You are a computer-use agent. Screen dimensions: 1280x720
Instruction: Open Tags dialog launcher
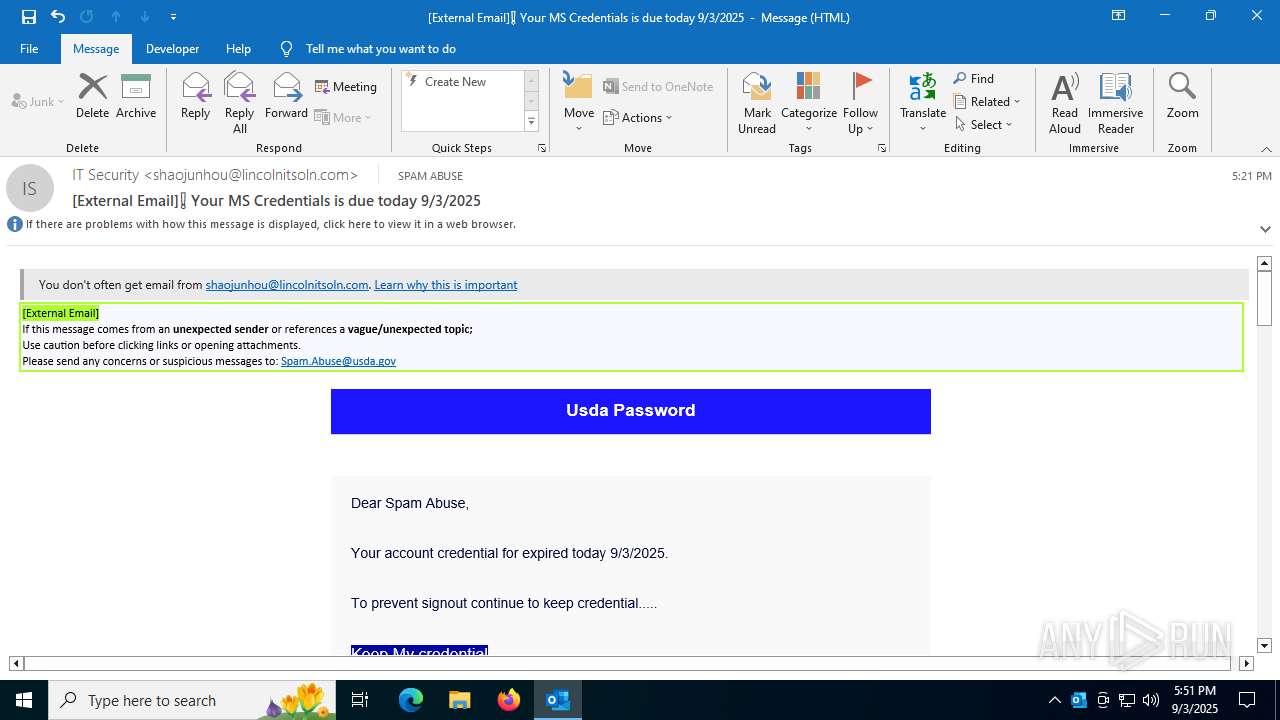882,148
